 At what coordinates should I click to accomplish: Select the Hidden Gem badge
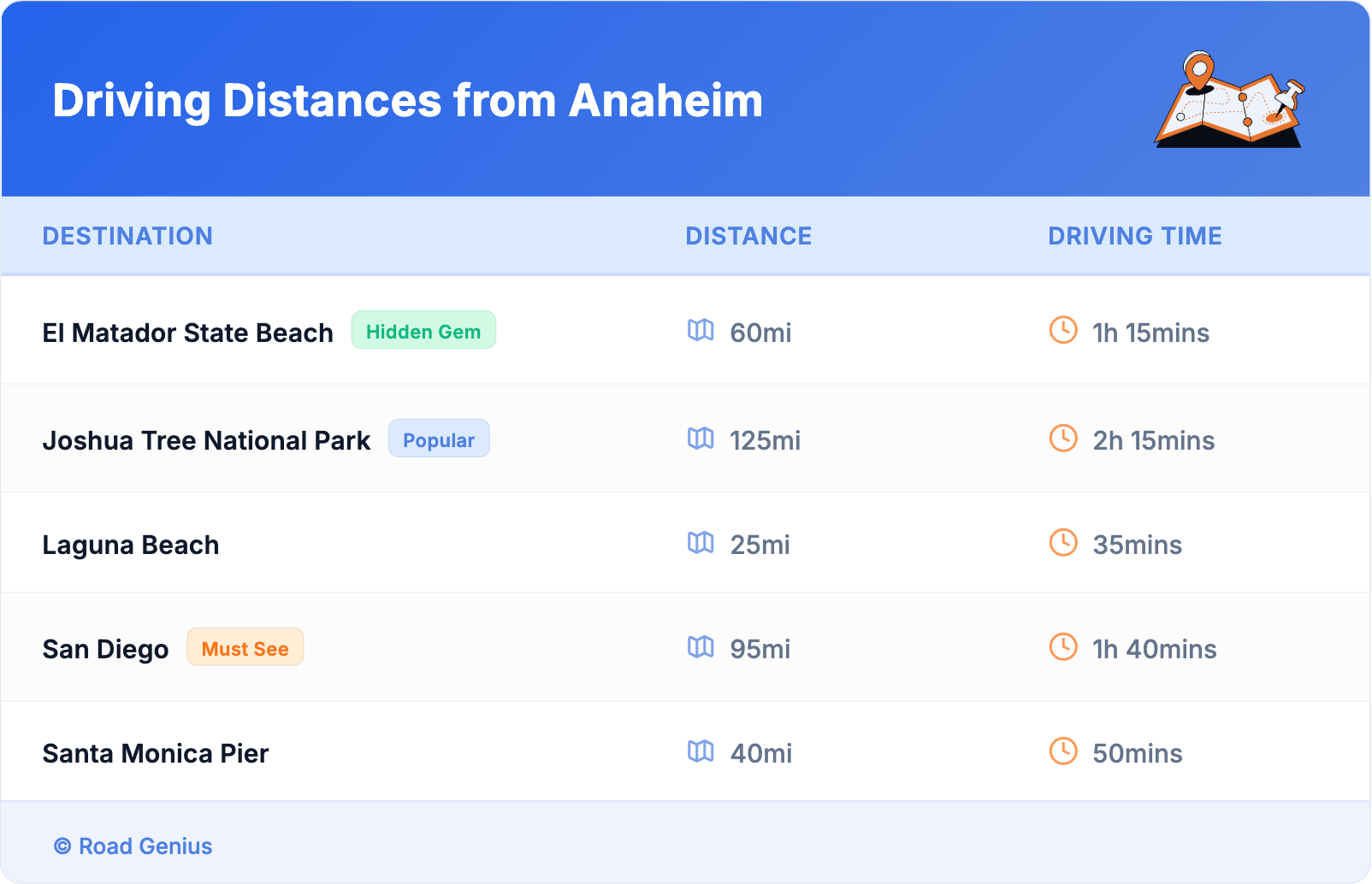[423, 331]
